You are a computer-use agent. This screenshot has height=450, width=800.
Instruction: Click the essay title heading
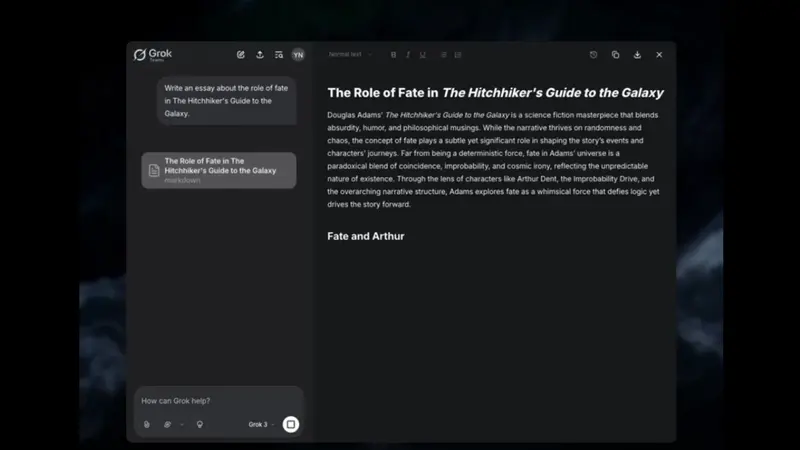pos(495,92)
